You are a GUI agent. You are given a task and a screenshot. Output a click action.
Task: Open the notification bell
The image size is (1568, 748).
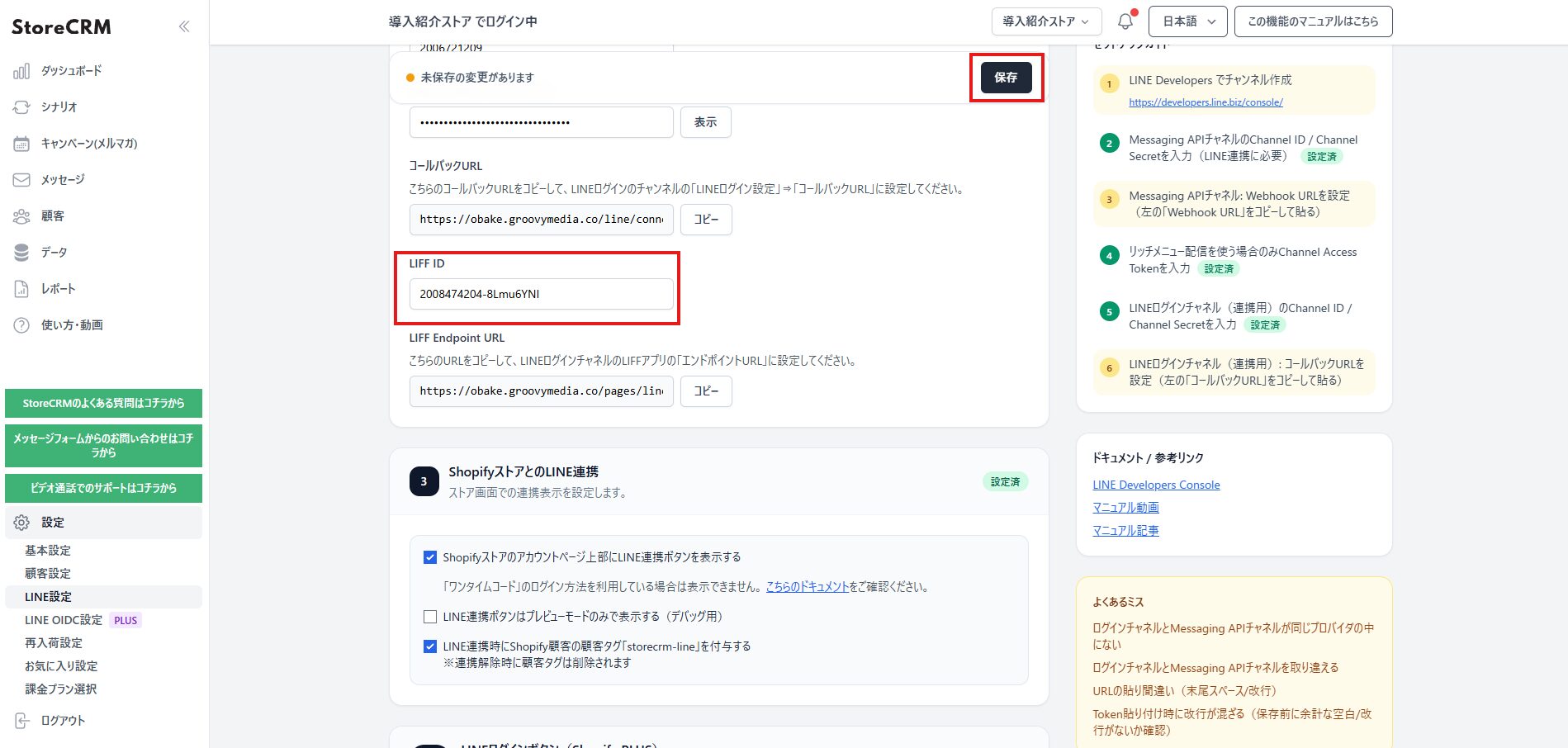tap(1125, 21)
